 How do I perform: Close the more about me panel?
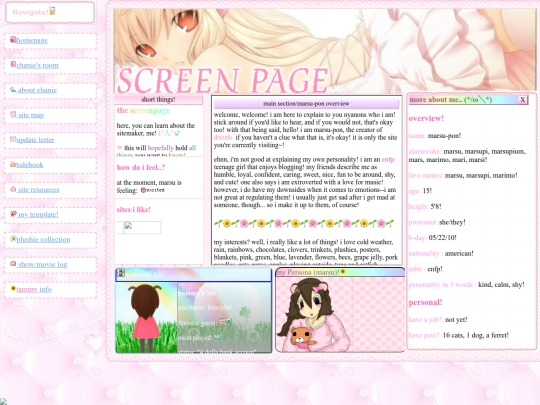pyautogui.click(x=522, y=100)
